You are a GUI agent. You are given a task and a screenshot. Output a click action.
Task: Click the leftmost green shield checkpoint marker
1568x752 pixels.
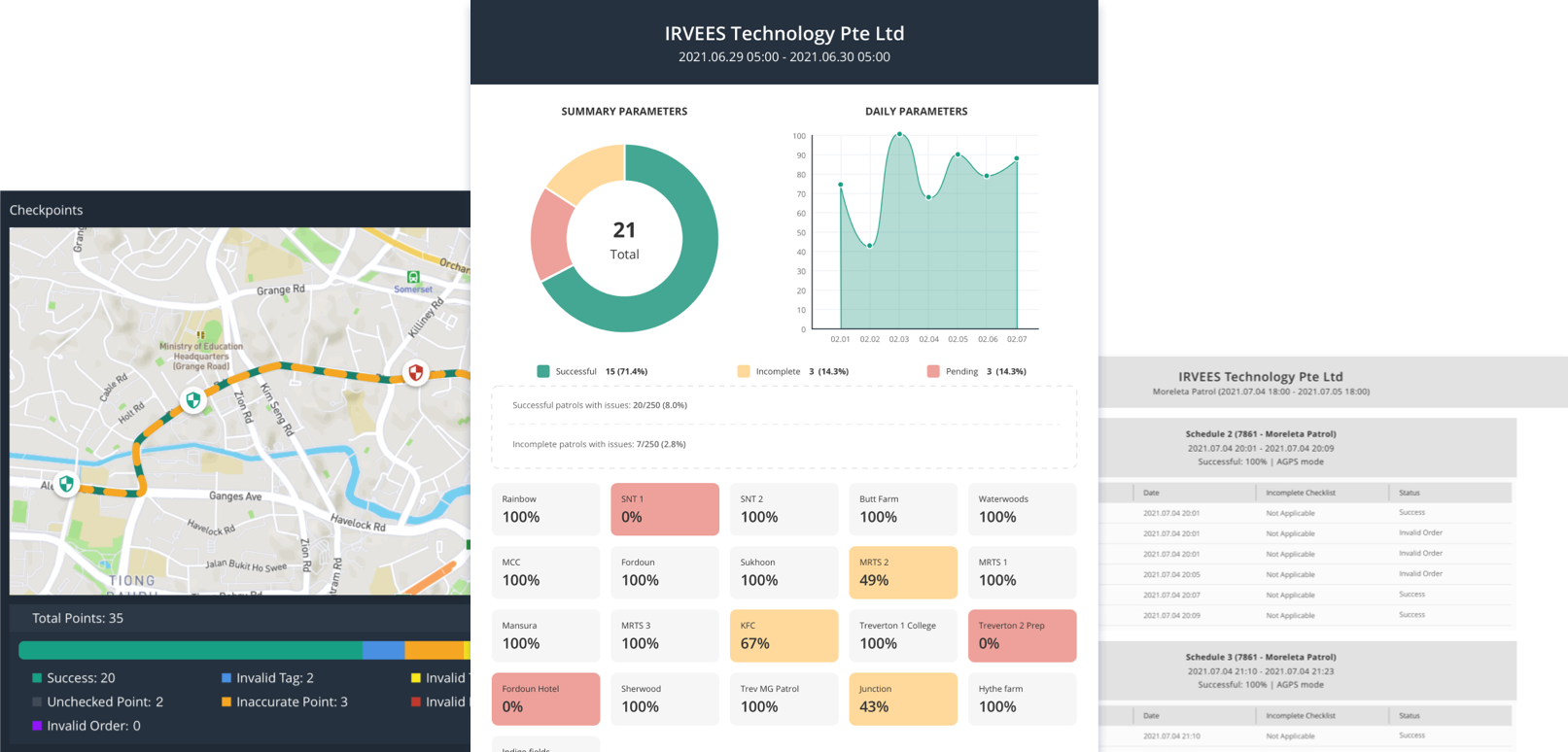(66, 483)
